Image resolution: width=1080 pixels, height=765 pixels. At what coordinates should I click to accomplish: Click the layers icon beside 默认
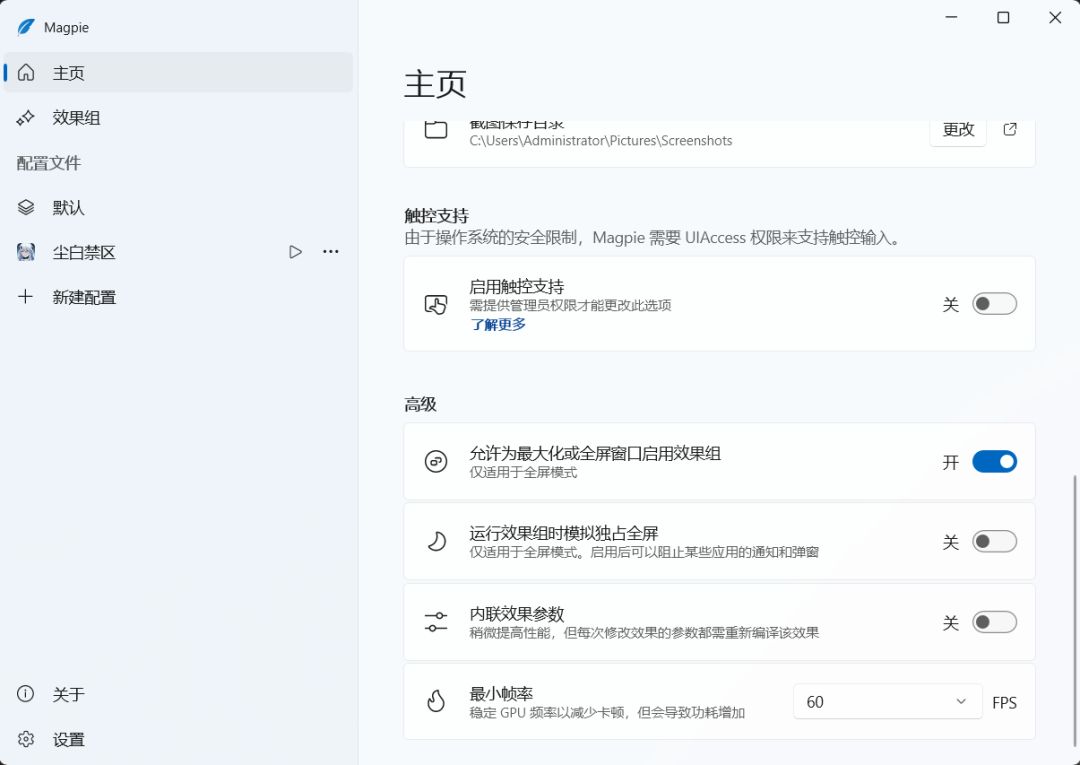25,207
